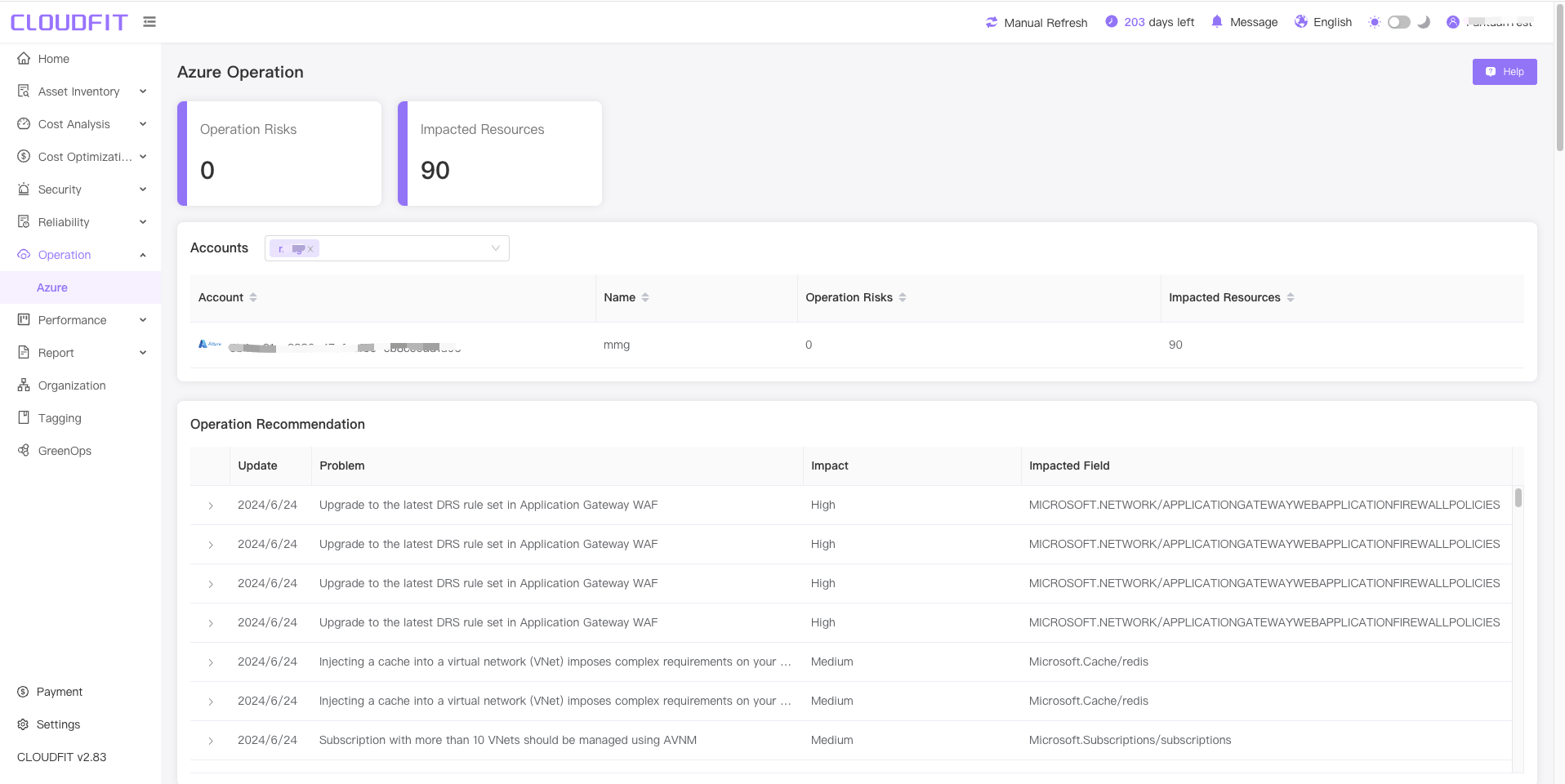1565x784 pixels.
Task: Click the user avatar icon
Action: pos(1453,22)
